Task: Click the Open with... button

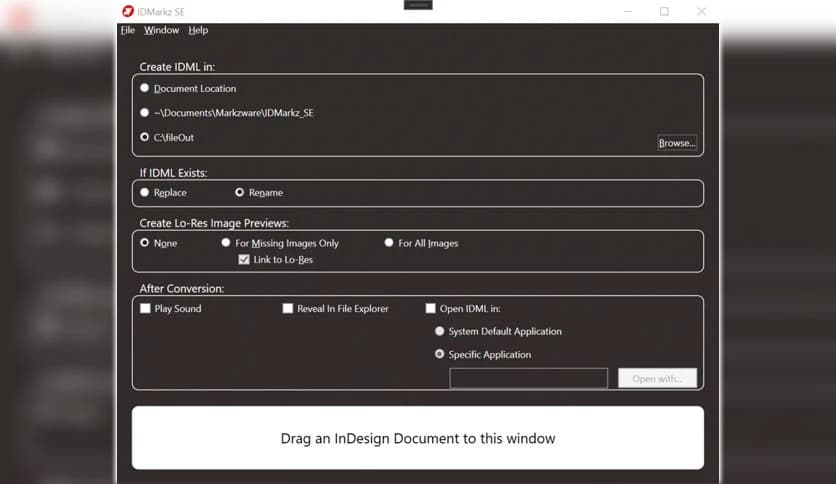Action: tap(657, 378)
